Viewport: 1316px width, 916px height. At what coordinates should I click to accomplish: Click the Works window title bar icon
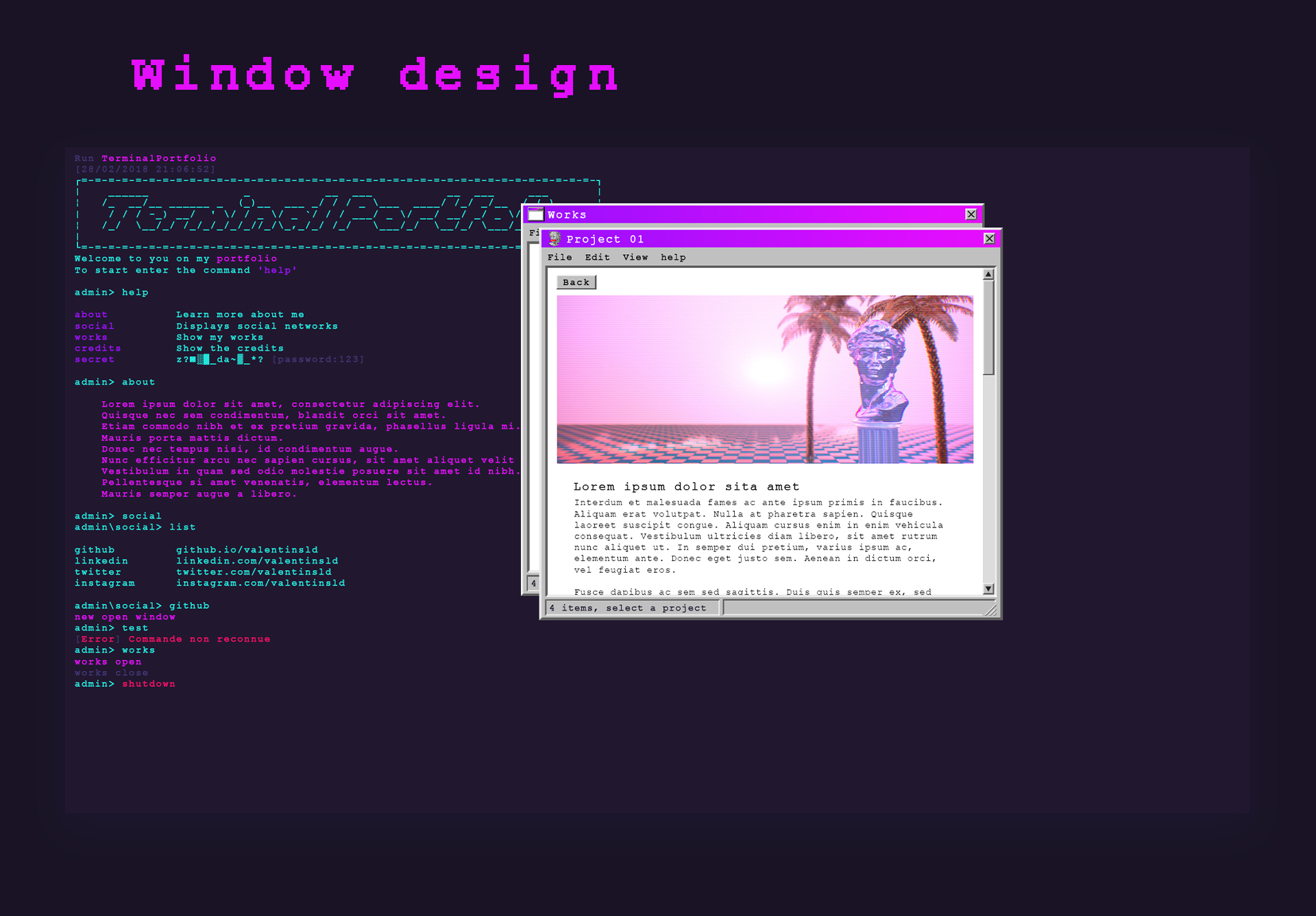(x=536, y=214)
